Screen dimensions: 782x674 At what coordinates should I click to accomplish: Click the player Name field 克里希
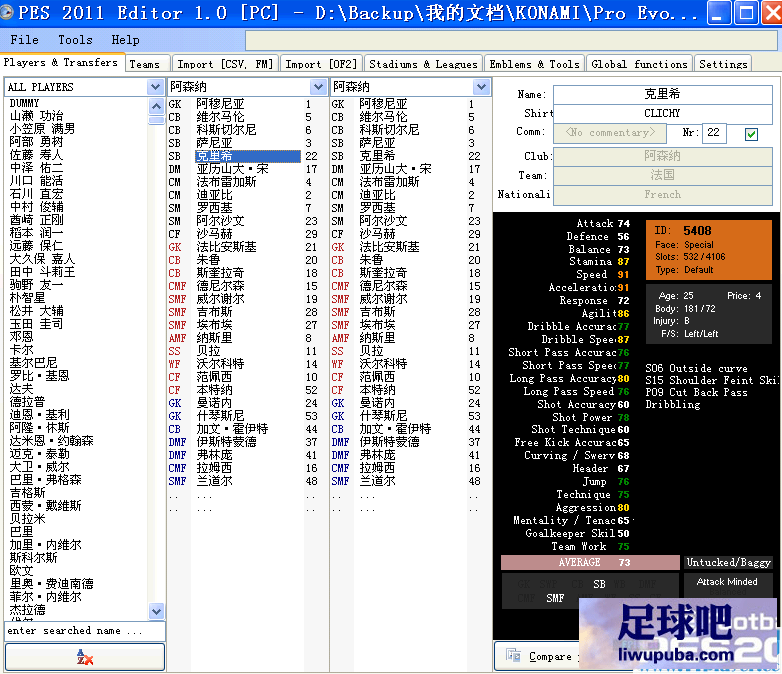coord(662,94)
